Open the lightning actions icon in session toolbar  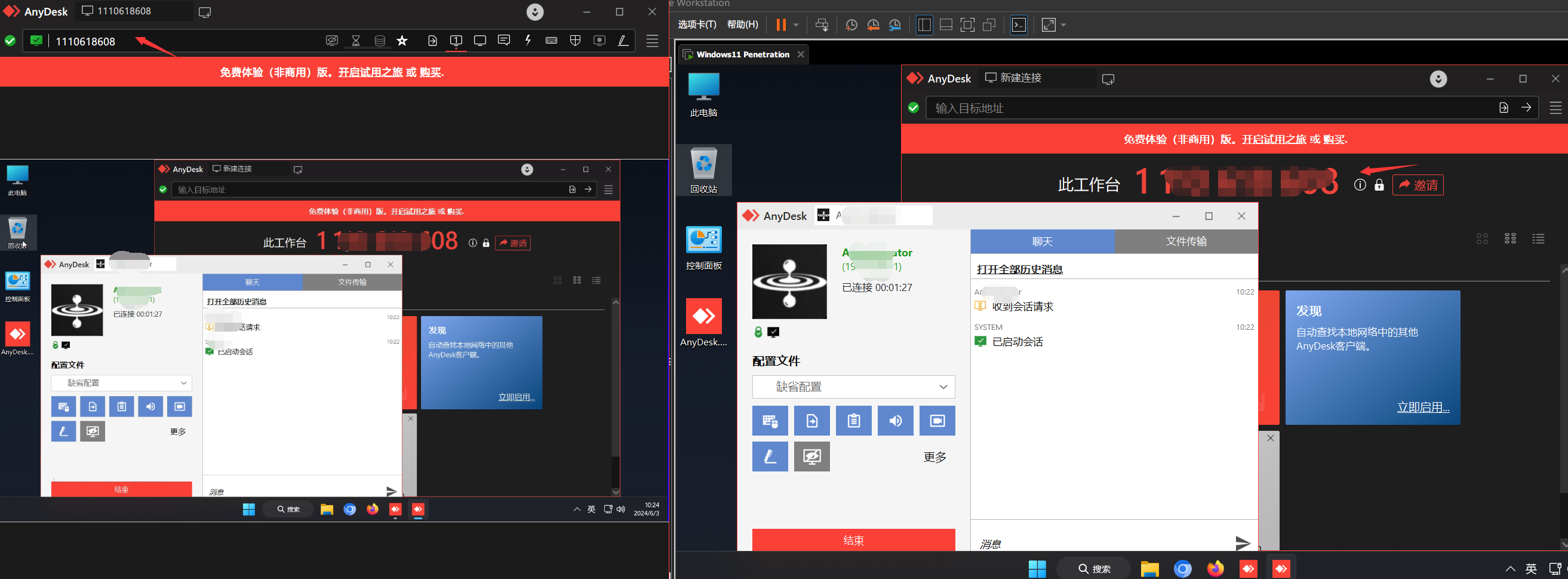[x=528, y=41]
